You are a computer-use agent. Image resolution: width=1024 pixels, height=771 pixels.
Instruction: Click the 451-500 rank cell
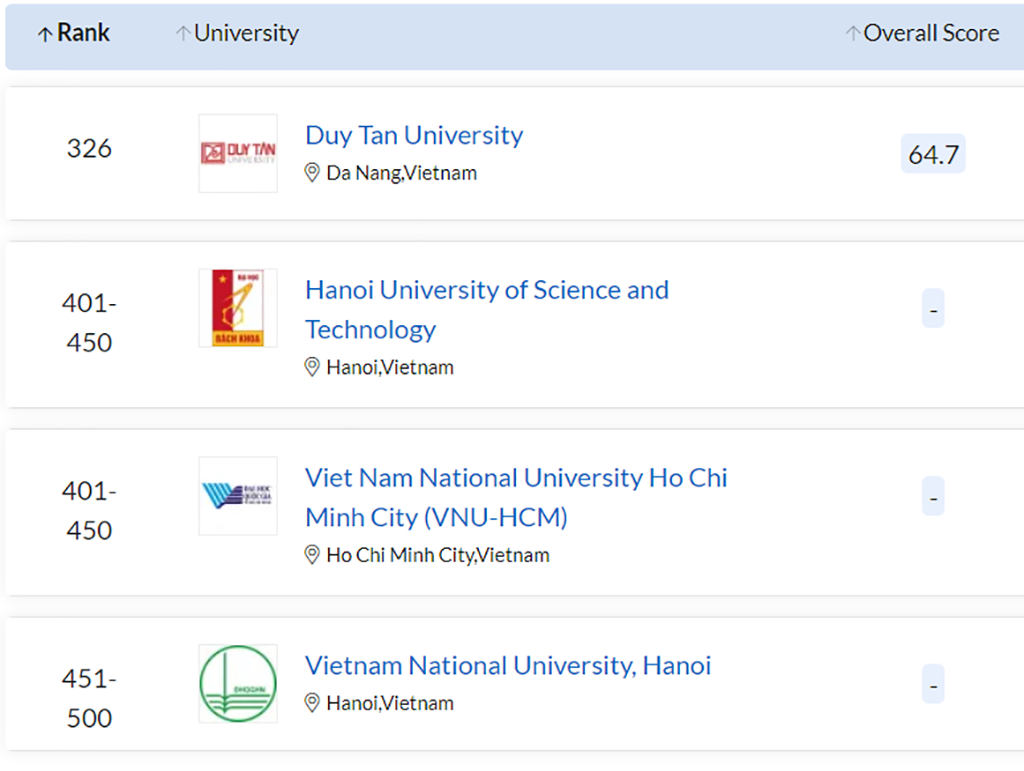click(x=89, y=698)
